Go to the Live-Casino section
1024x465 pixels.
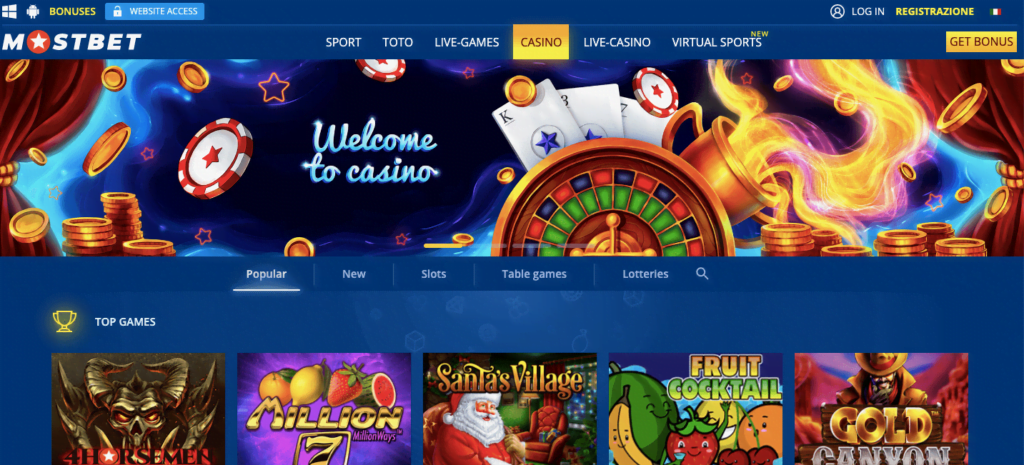(617, 42)
